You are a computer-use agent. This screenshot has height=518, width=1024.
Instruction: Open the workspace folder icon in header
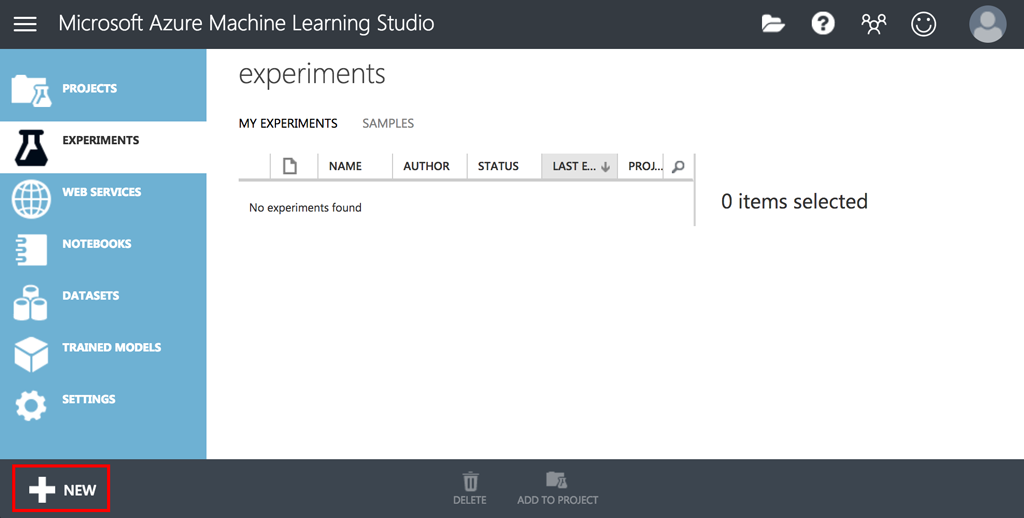click(x=773, y=24)
